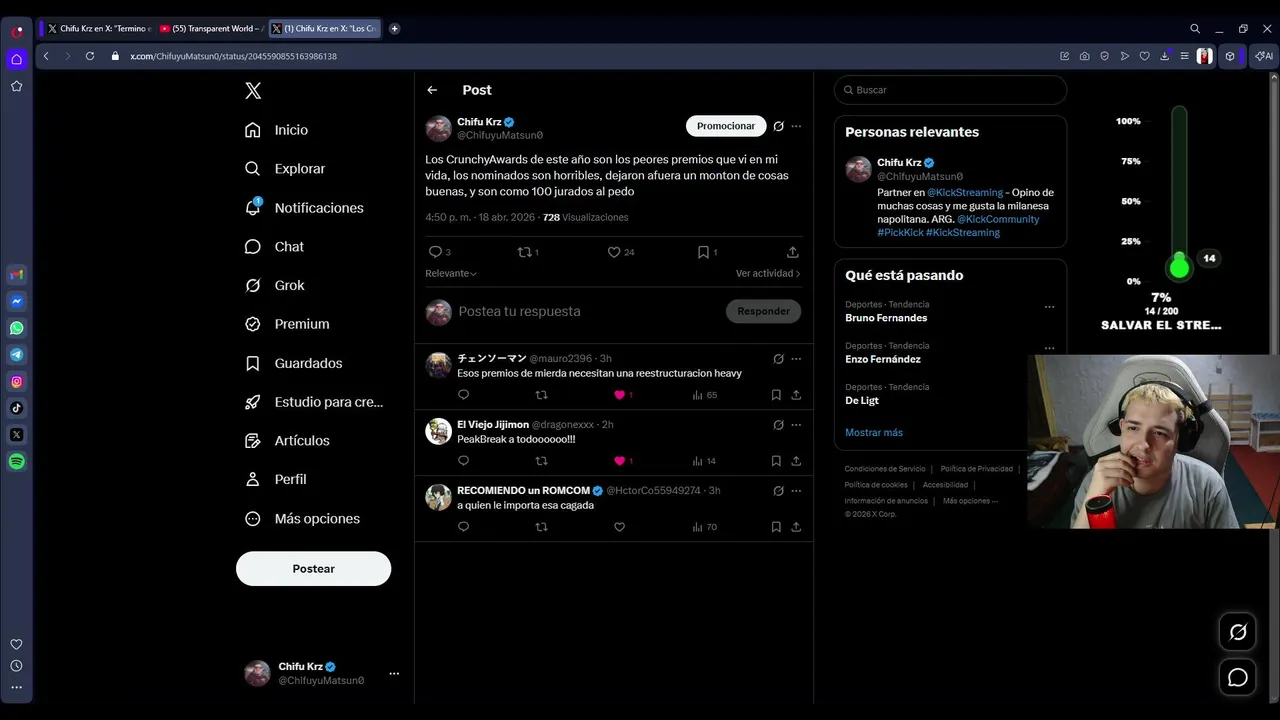Open the floating Grok button

click(1238, 632)
